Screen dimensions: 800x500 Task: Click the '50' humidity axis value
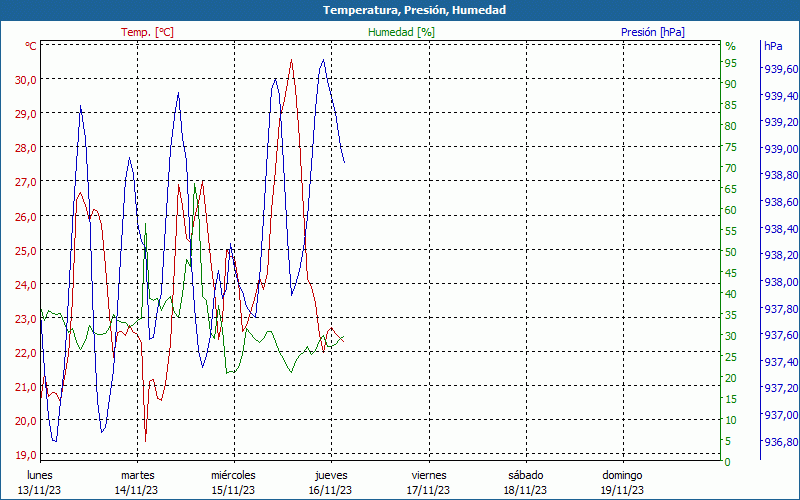[x=731, y=252]
